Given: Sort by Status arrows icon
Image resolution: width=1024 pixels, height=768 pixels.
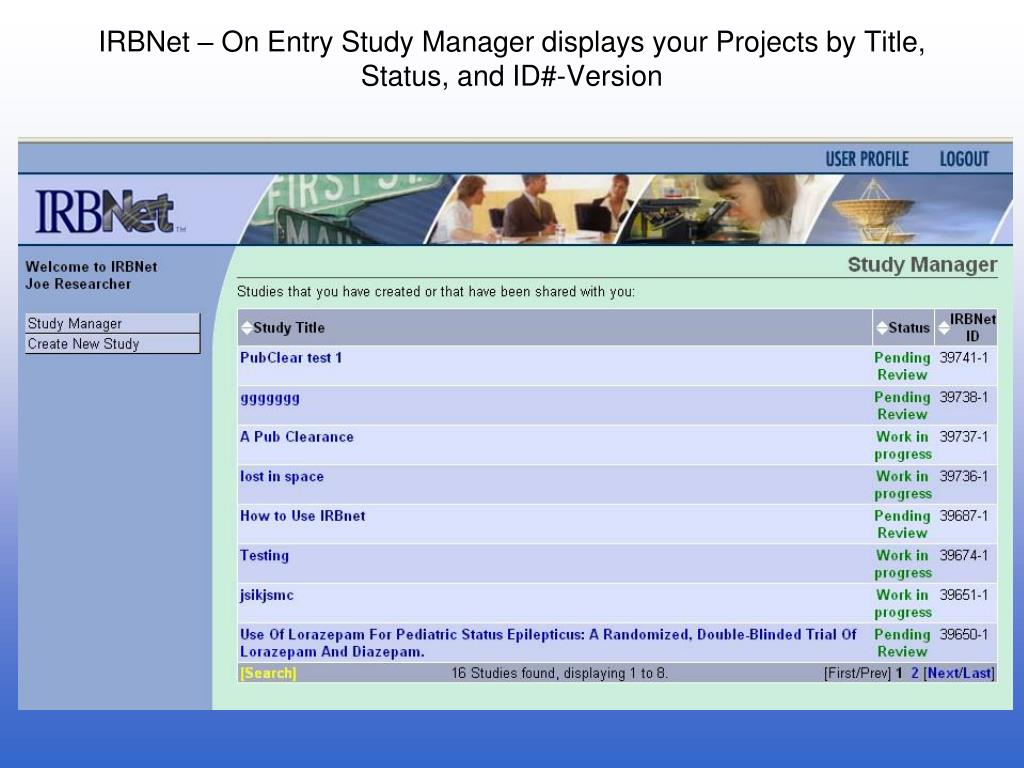Looking at the screenshot, I should (x=882, y=328).
